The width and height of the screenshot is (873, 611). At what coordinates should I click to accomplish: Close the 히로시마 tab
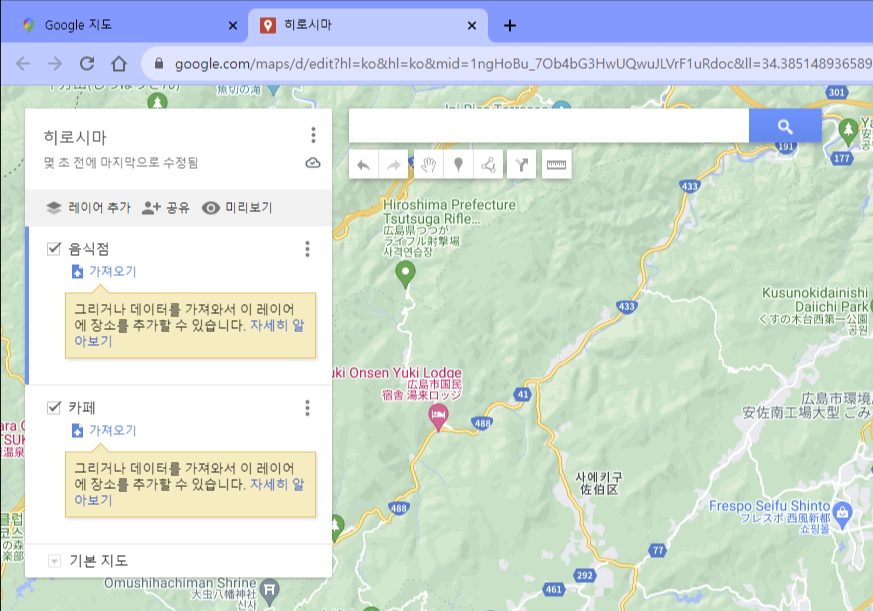[472, 26]
